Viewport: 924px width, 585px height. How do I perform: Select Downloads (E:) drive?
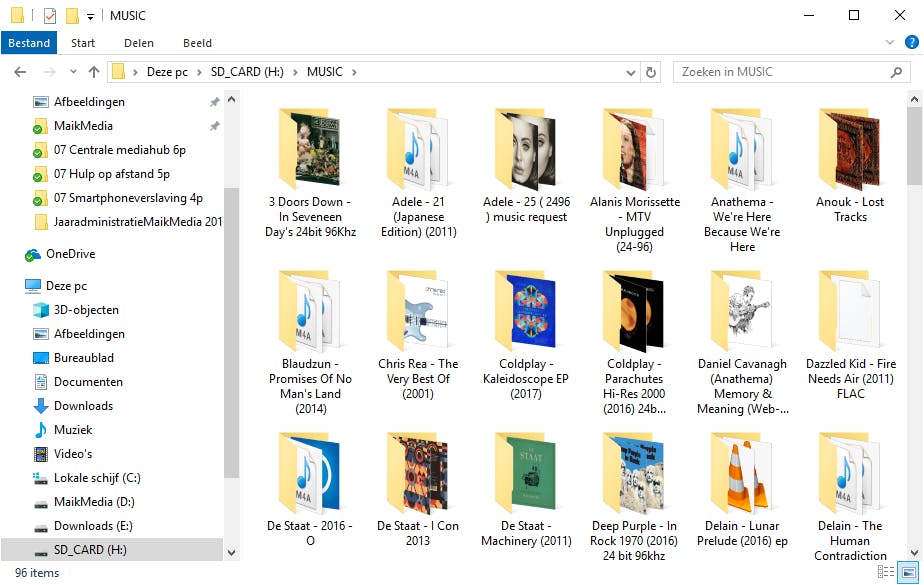click(x=93, y=526)
